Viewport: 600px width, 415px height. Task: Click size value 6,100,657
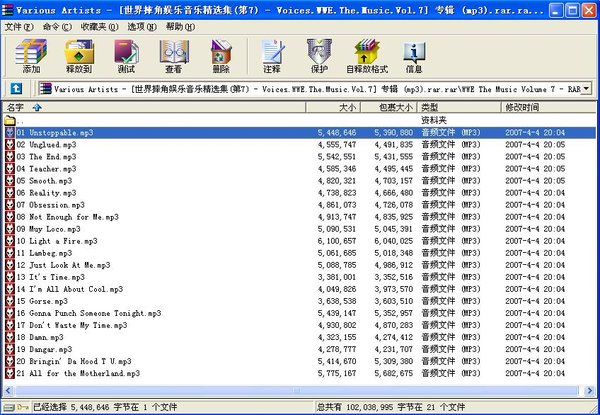tap(337, 241)
